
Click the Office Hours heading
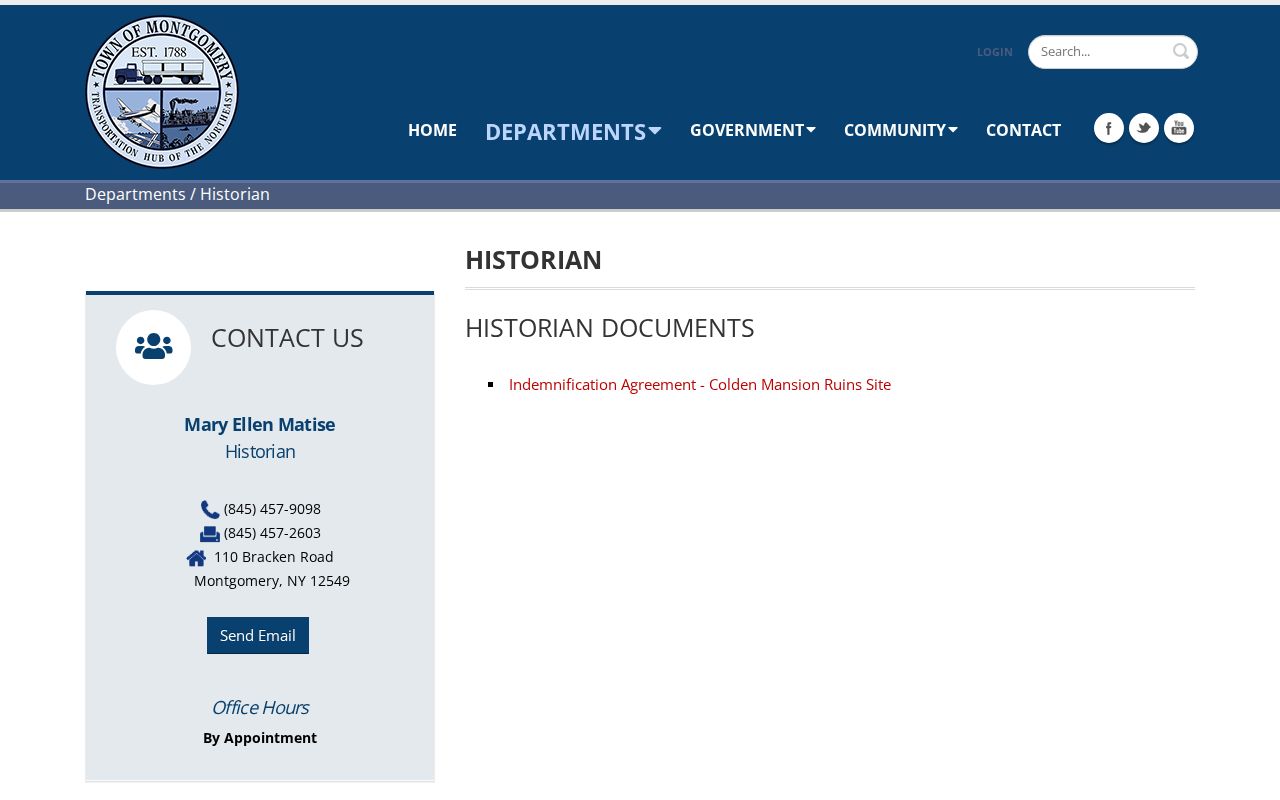(x=260, y=707)
